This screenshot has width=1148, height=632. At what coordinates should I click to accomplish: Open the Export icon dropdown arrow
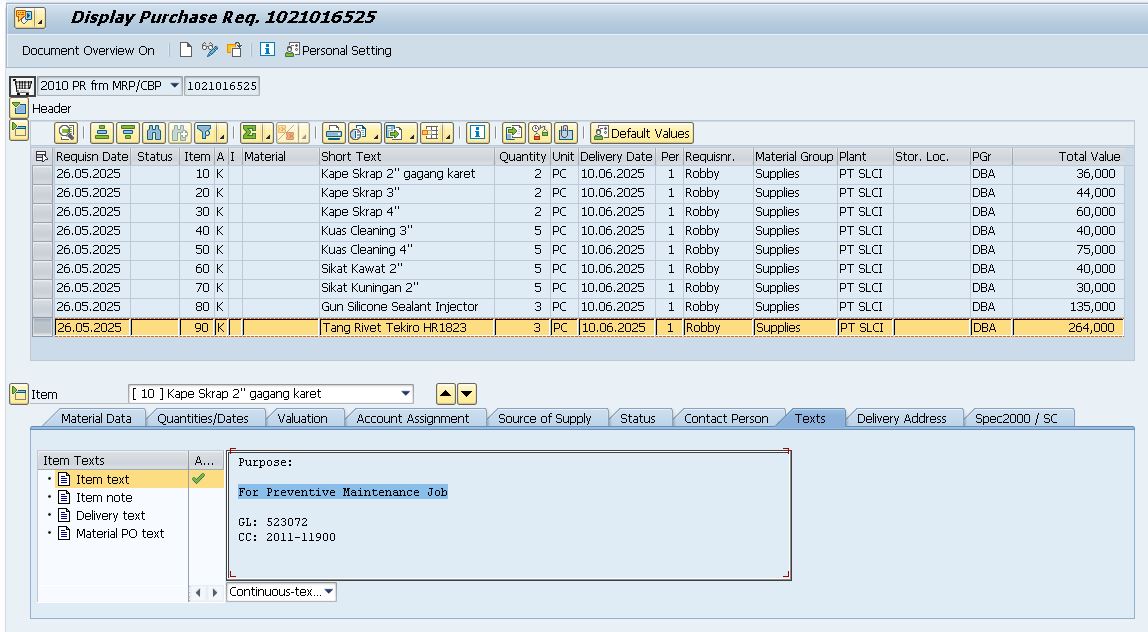pyautogui.click(x=412, y=135)
